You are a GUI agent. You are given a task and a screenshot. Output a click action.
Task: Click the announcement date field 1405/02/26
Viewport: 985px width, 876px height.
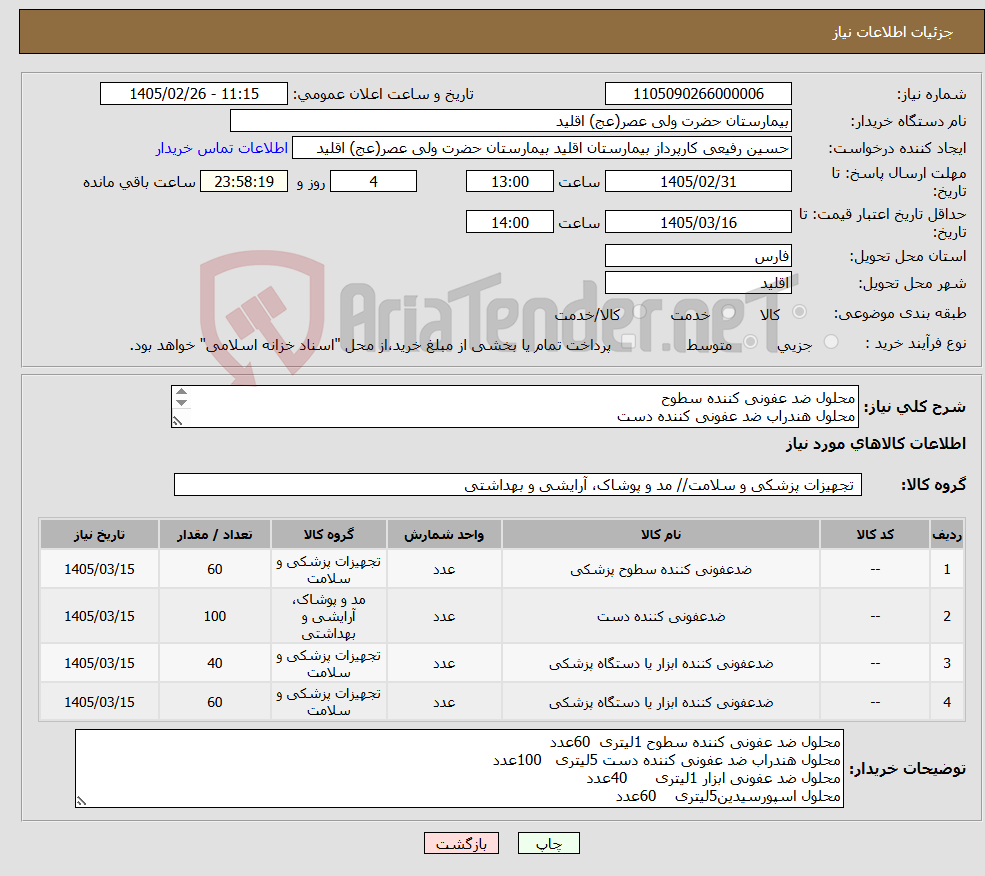(193, 94)
